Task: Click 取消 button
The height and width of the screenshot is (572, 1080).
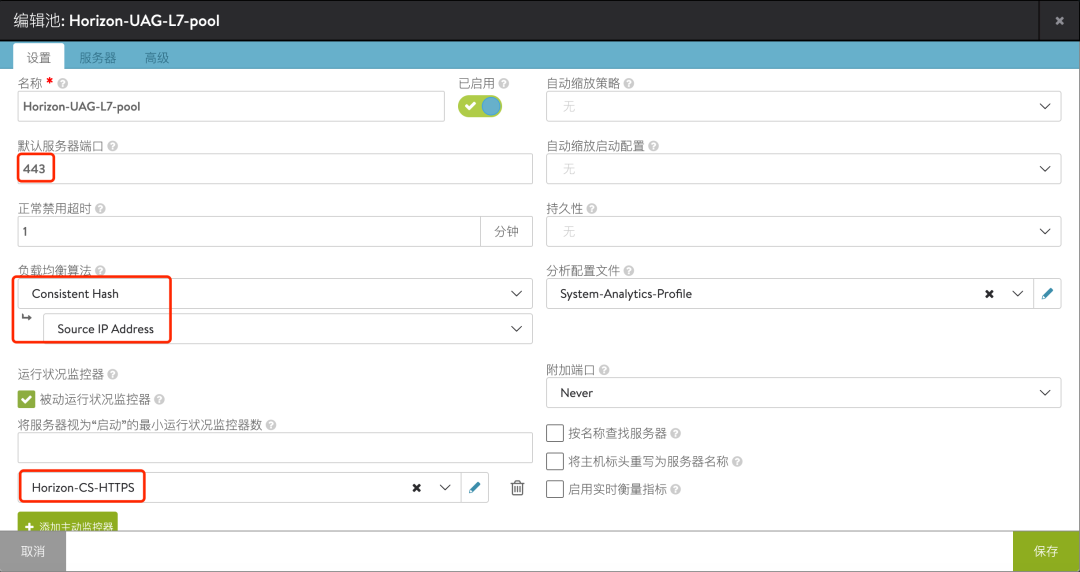Action: point(33,551)
